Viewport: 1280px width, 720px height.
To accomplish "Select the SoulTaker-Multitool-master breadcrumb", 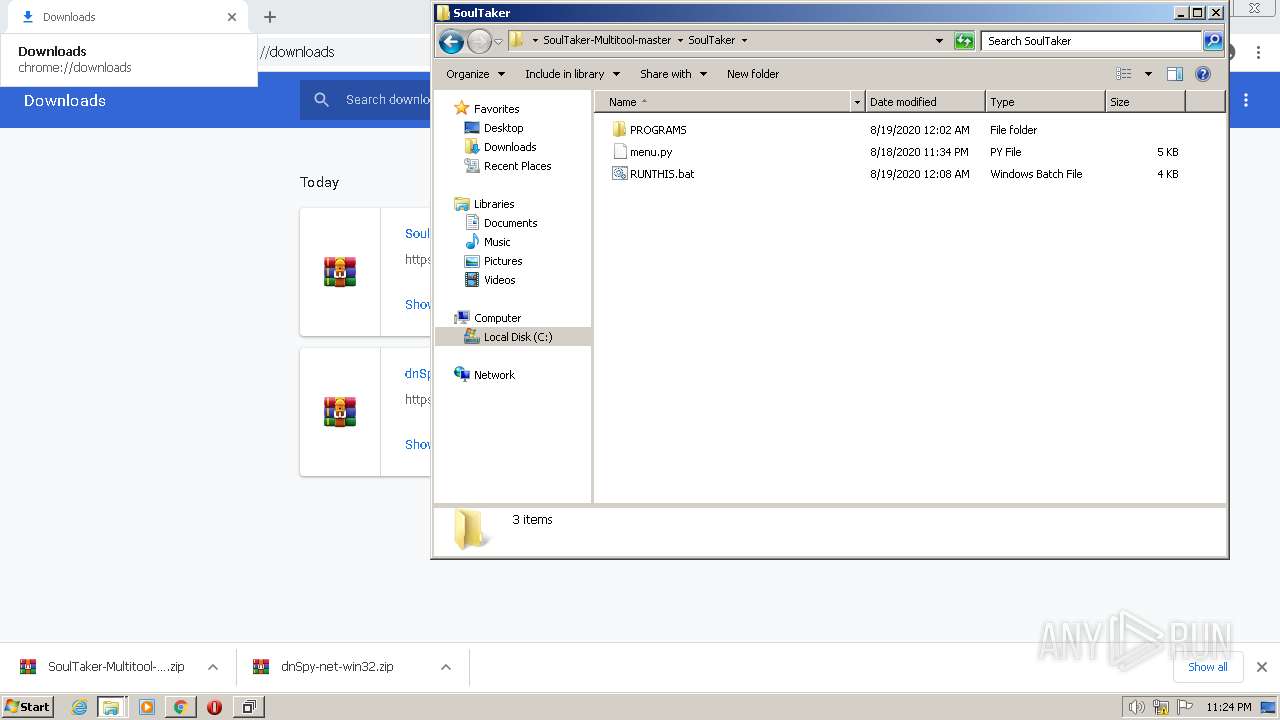I will point(607,40).
